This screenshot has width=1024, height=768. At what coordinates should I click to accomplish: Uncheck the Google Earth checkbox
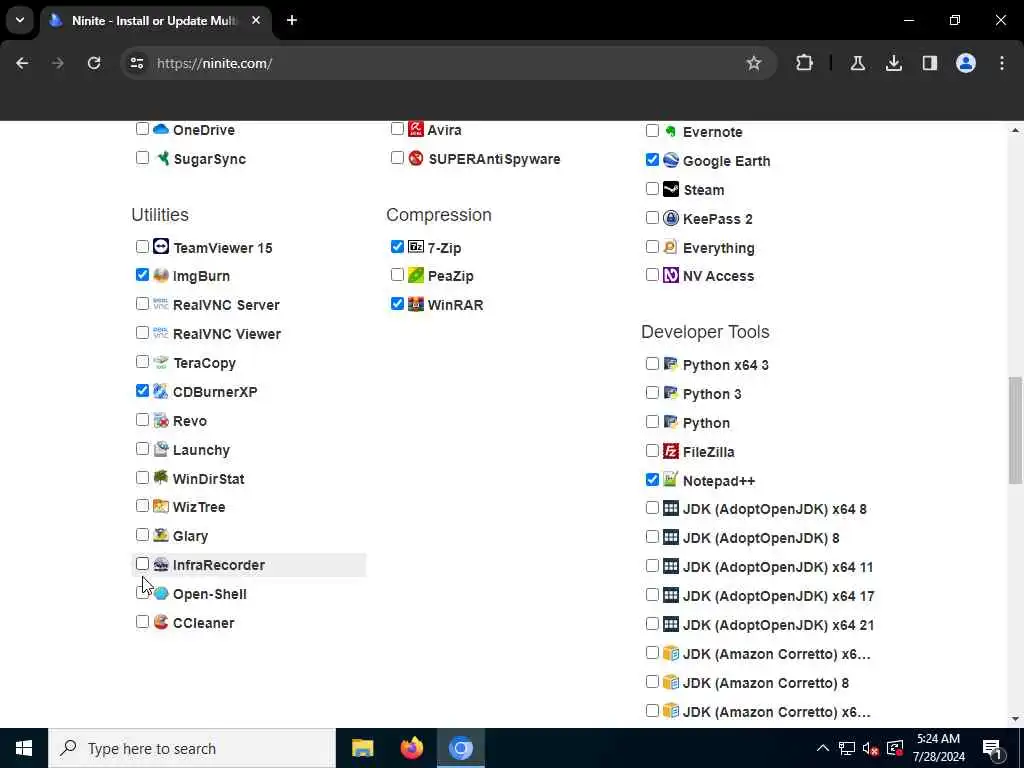[x=652, y=159]
